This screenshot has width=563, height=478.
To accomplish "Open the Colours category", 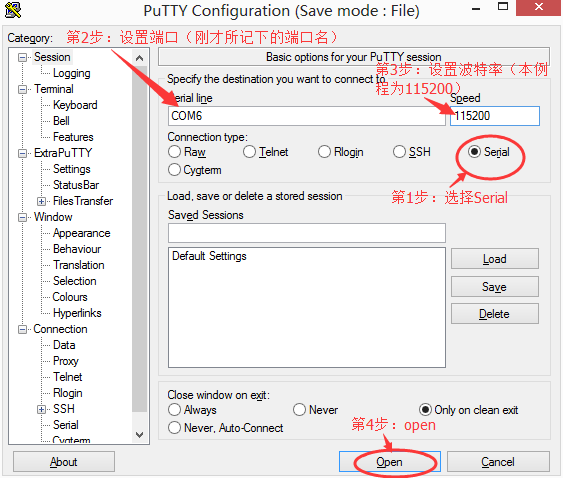I will click(x=70, y=297).
